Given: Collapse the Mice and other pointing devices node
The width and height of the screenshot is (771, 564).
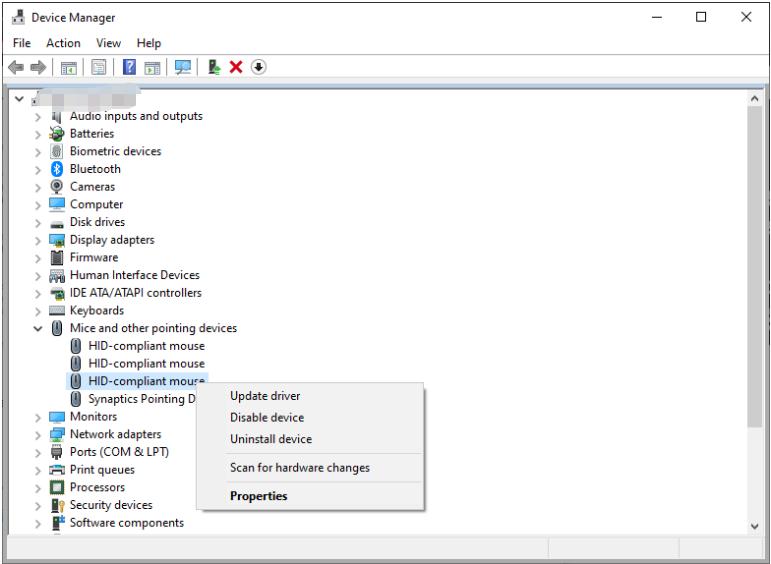Looking at the screenshot, I should (x=38, y=328).
